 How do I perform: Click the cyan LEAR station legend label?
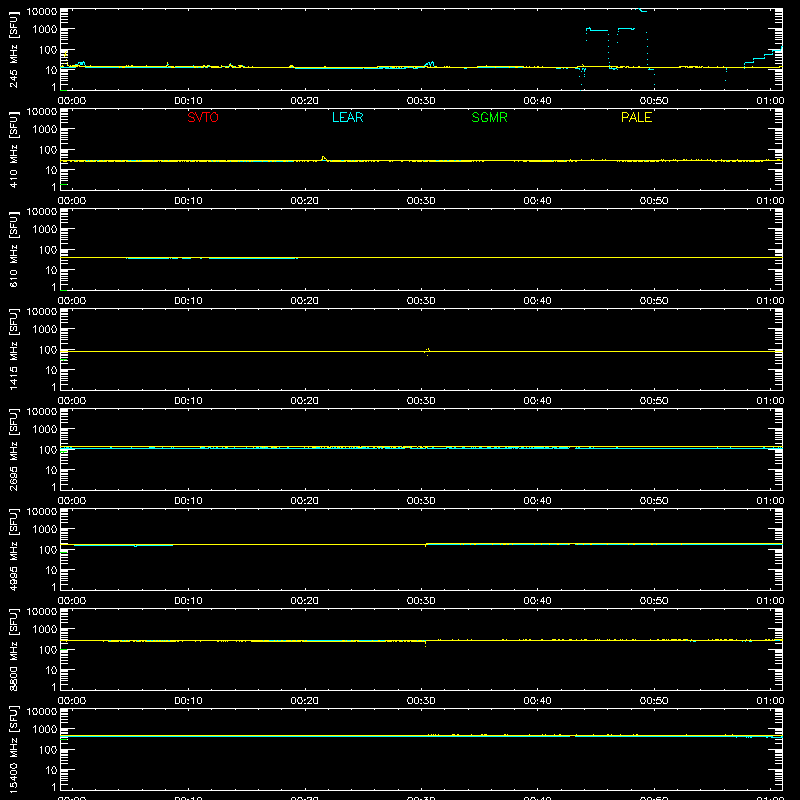[347, 117]
